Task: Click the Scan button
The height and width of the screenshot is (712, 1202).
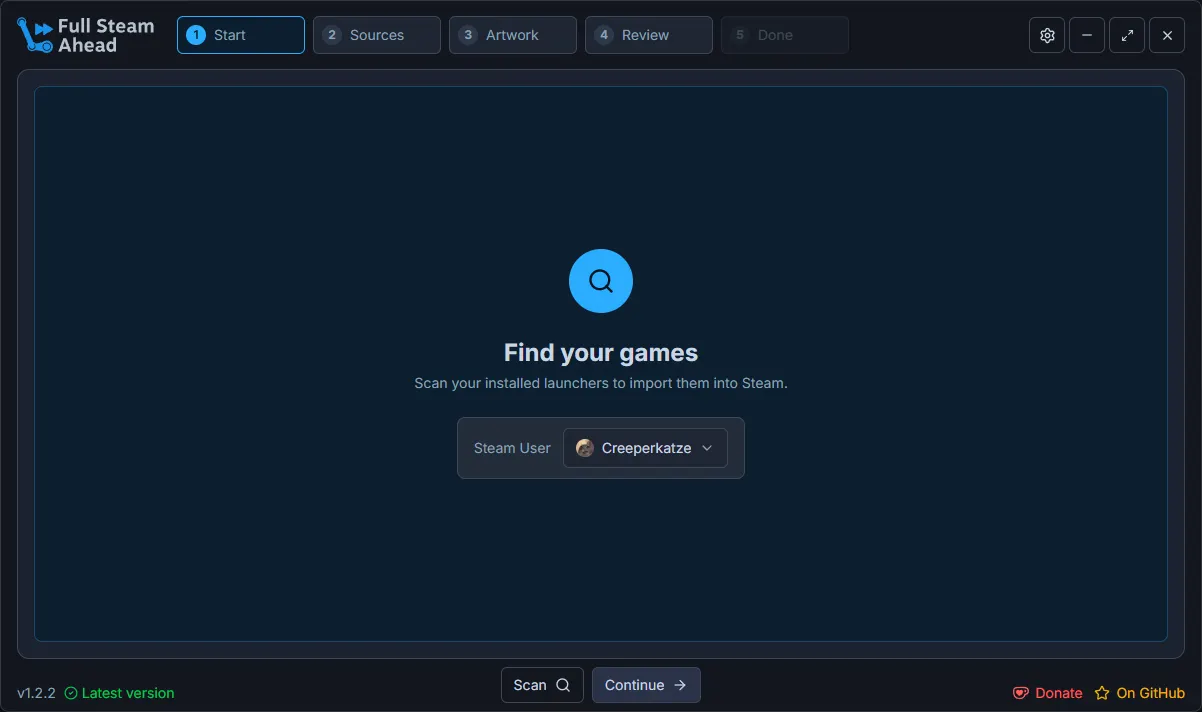Action: point(542,685)
